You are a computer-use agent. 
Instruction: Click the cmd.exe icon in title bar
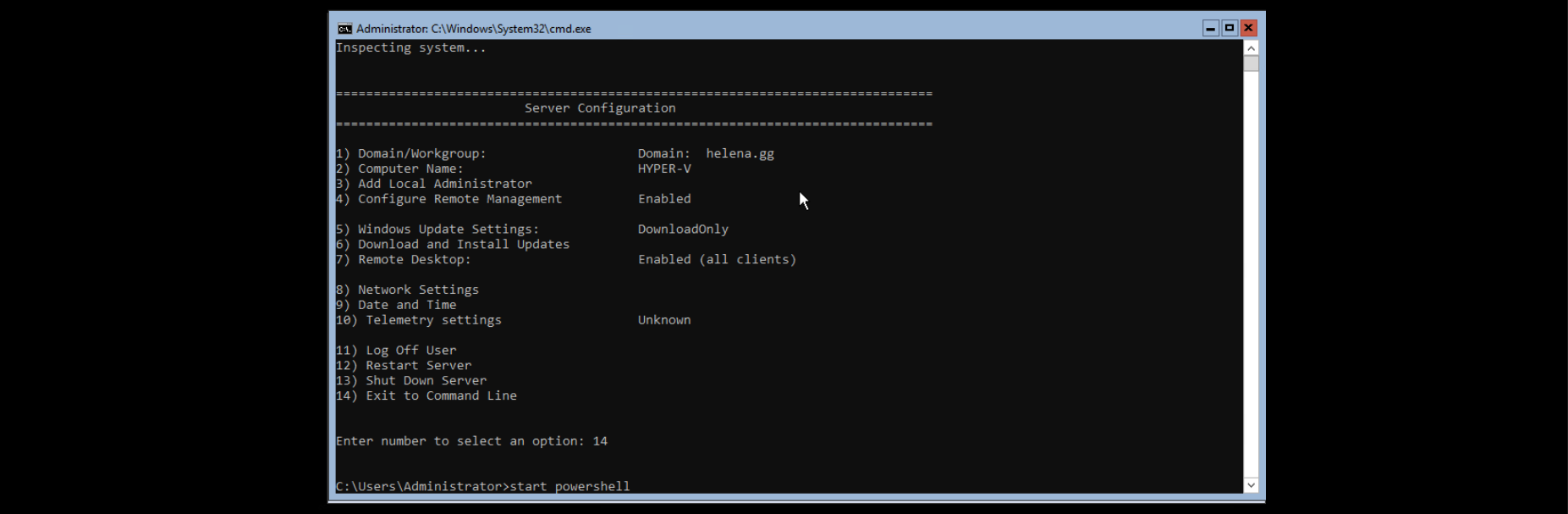[x=344, y=29]
